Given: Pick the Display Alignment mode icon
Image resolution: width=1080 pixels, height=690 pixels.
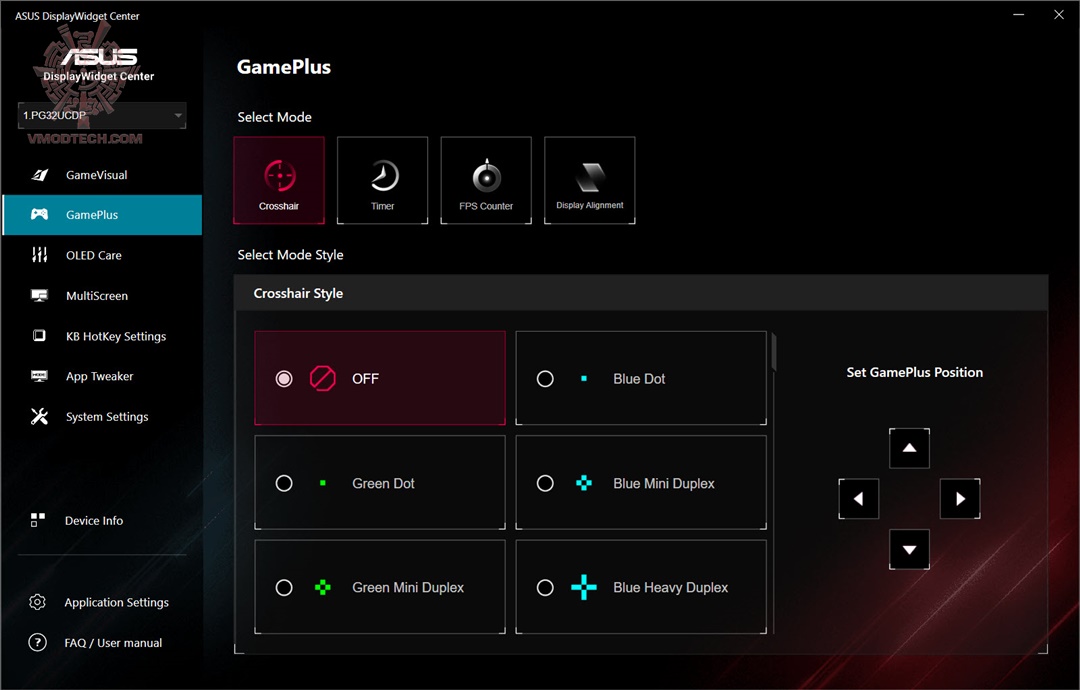Looking at the screenshot, I should point(590,180).
